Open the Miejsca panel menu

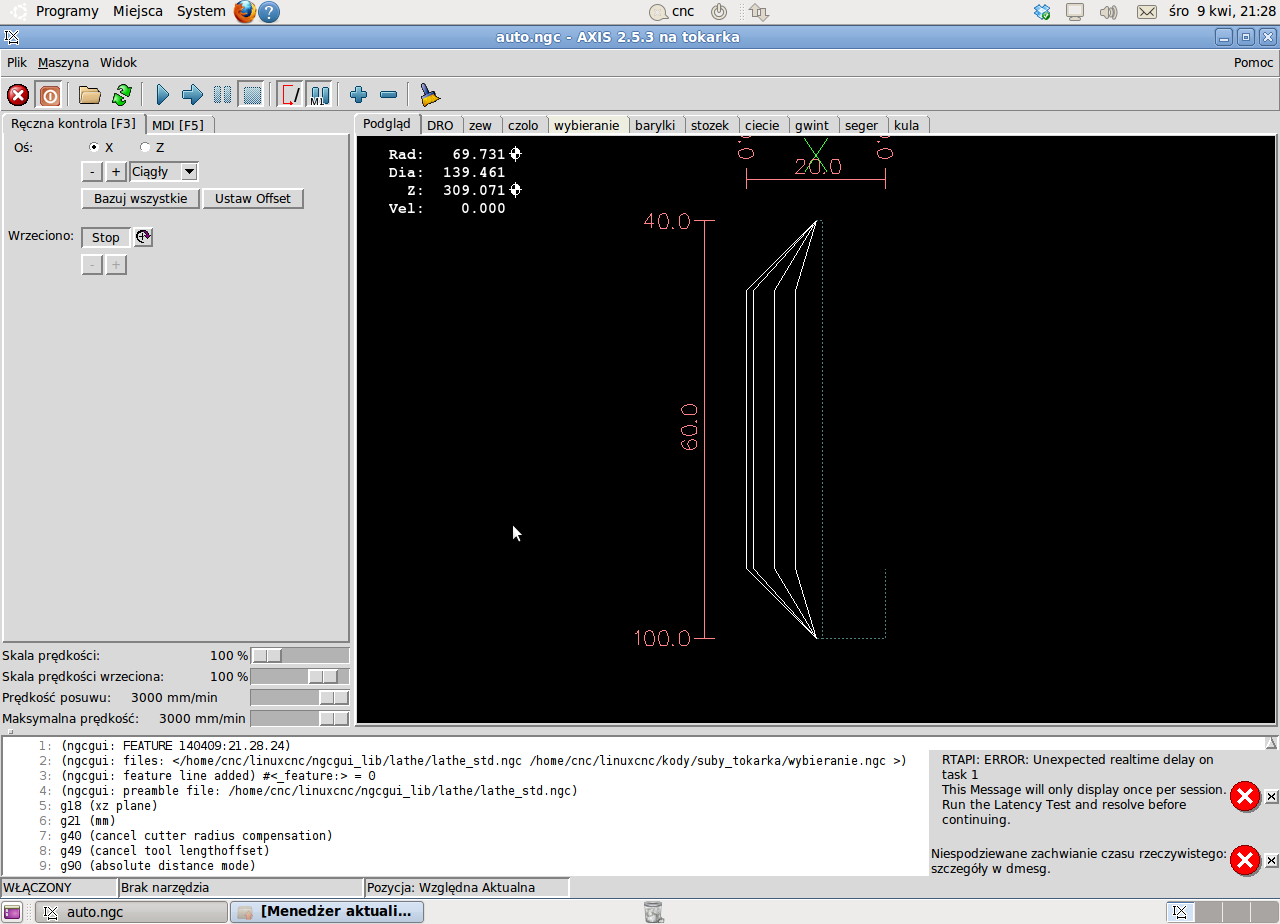[138, 11]
